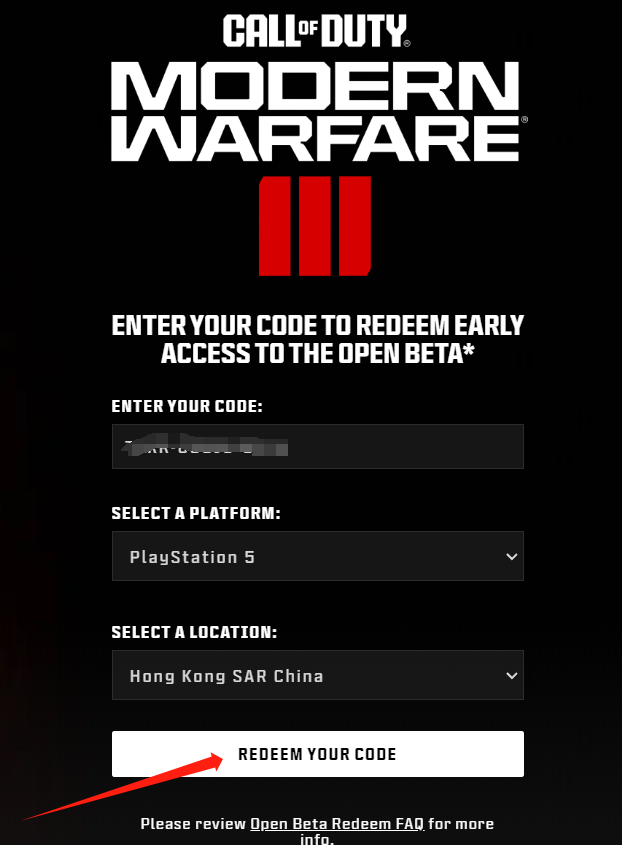The width and height of the screenshot is (622, 845).
Task: Open the PlayStation 5 platform dropdown
Action: coord(317,556)
